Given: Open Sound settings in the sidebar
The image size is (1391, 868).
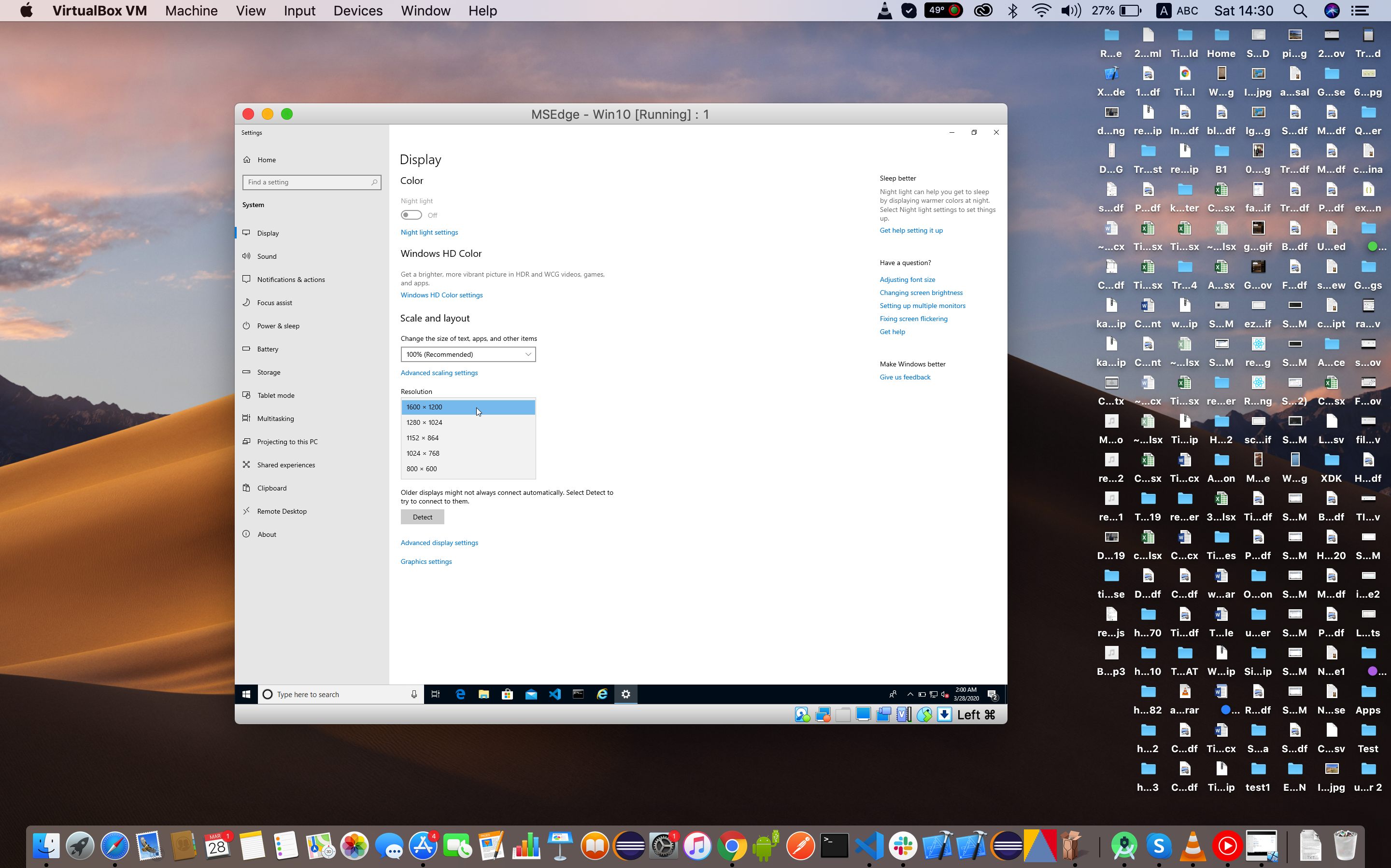Looking at the screenshot, I should [311, 256].
